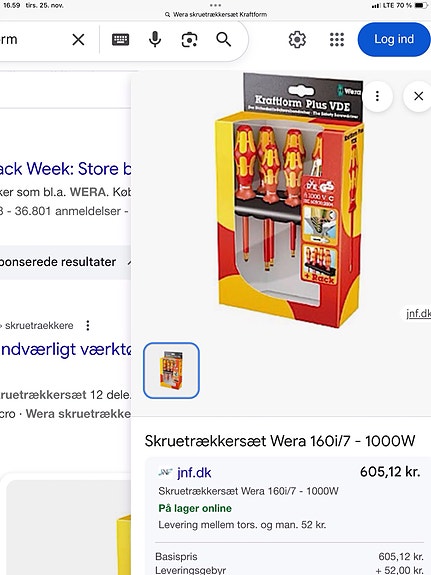Click the Skruetrækkersæt Wera 160i/7 product title
The image size is (431, 575).
point(280,441)
